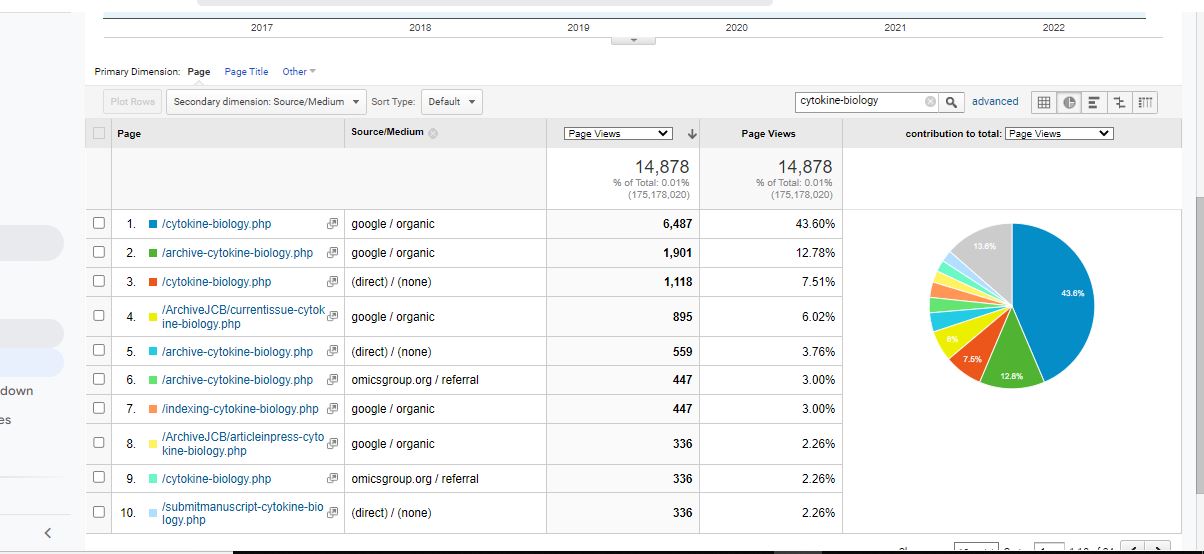Screen dimensions: 1204x554
Task: Check row 6 archive omicsgroup referral
Action: click(x=99, y=380)
